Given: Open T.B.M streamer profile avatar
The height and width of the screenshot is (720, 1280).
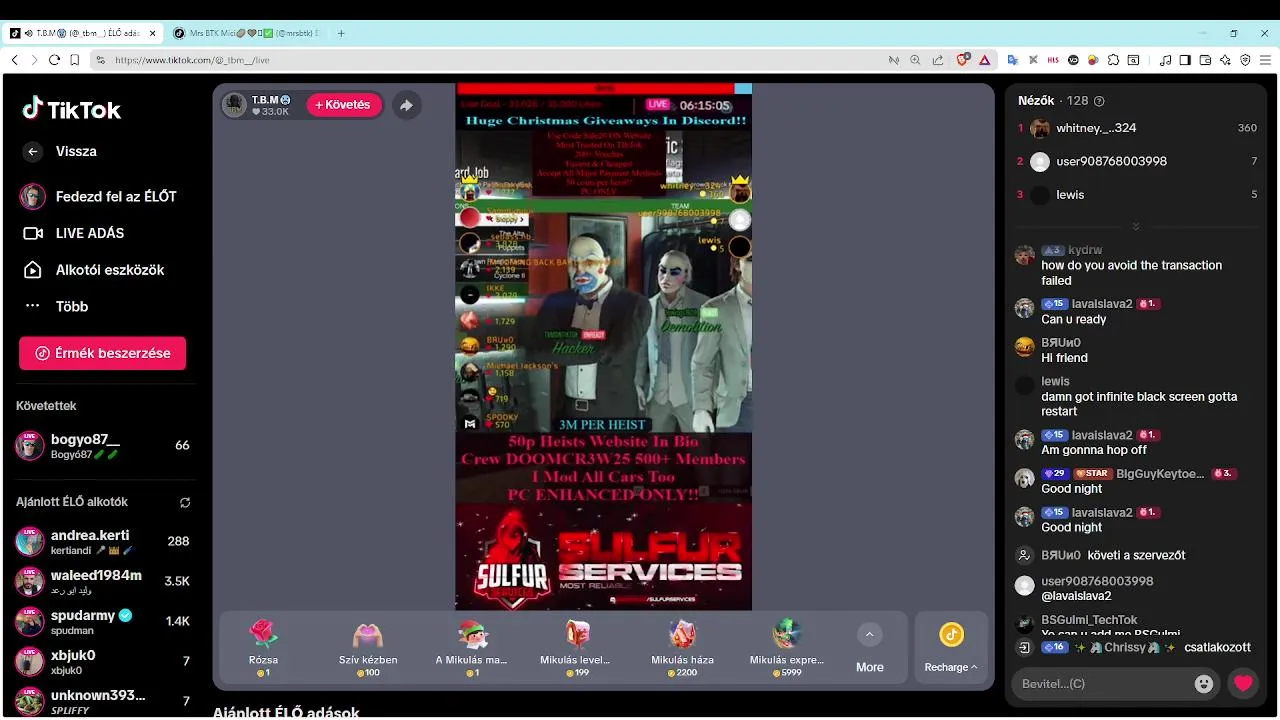Looking at the screenshot, I should click(x=234, y=105).
